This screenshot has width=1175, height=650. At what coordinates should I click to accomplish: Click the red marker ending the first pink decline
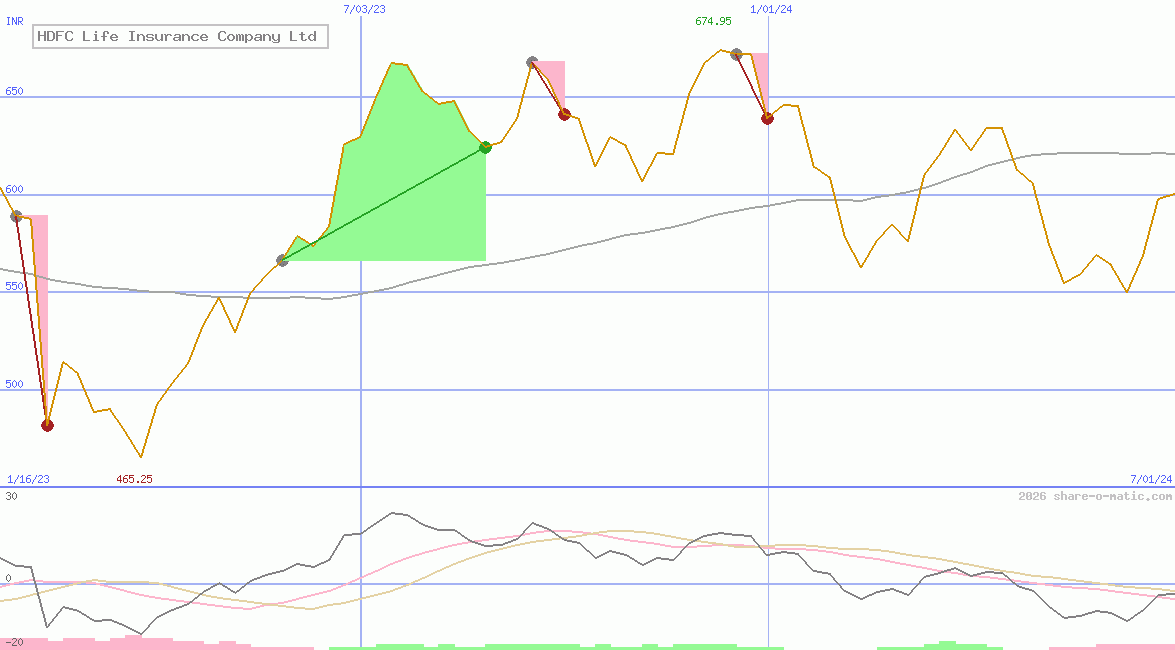46,424
